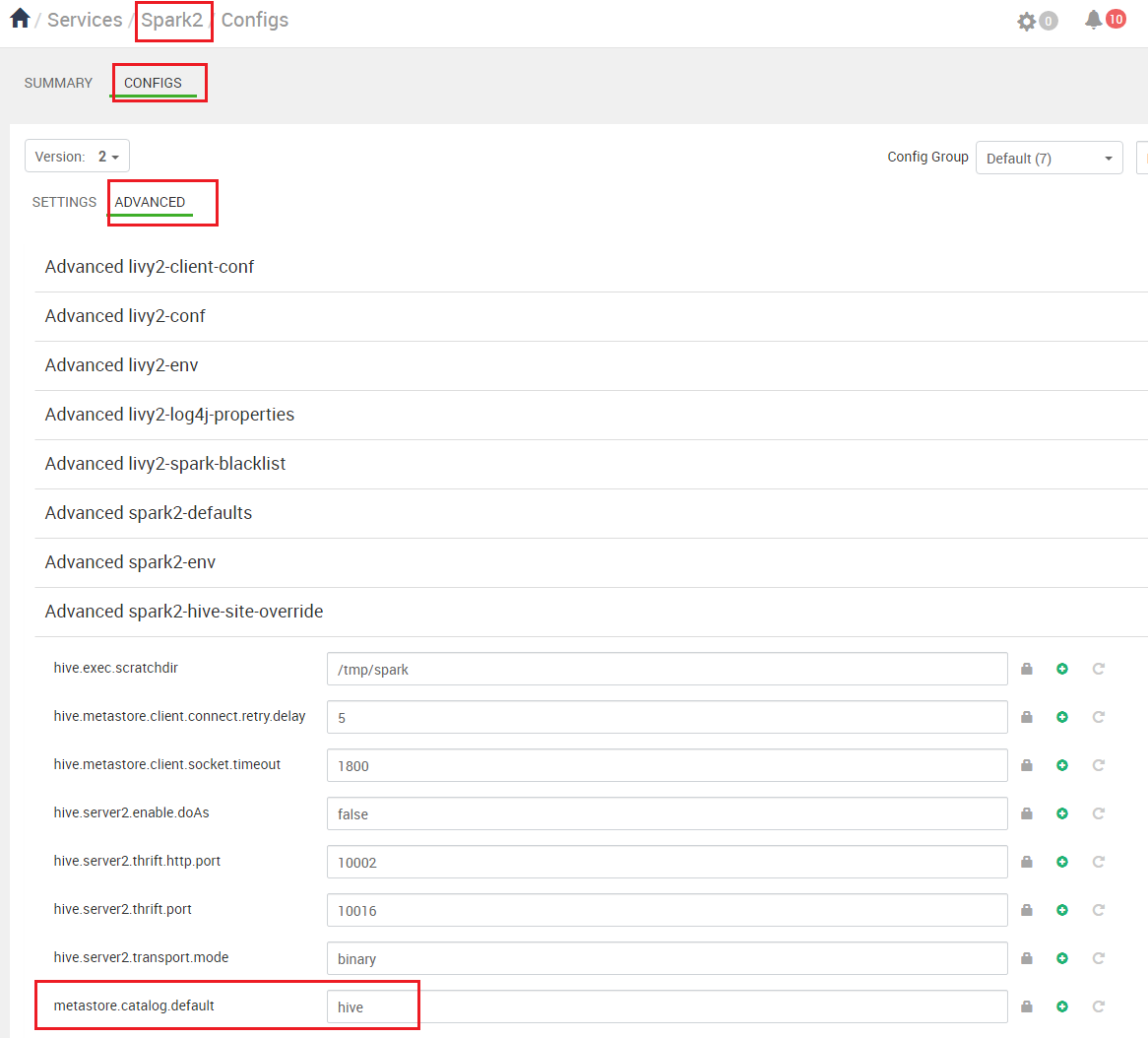Screen dimensions: 1148x1038
Task: Open the Config Group Default (7) dropdown
Action: click(x=1050, y=159)
